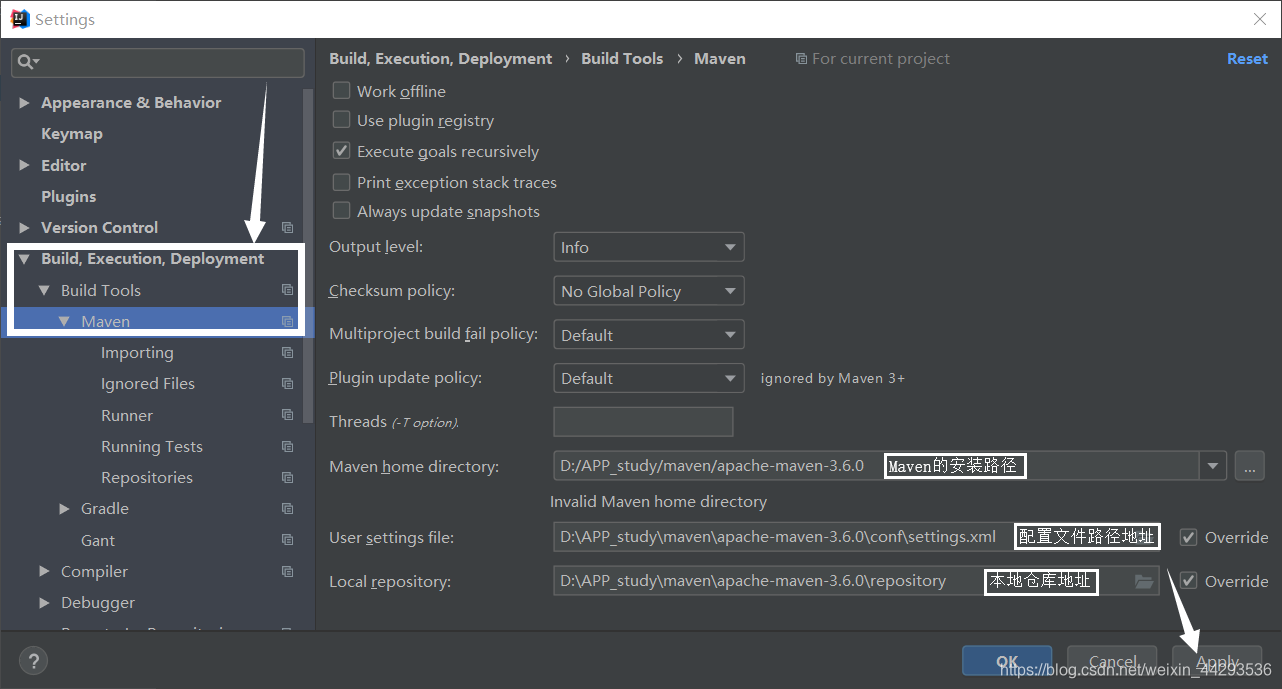Click project-level icon beside Ignored Files

287,384
